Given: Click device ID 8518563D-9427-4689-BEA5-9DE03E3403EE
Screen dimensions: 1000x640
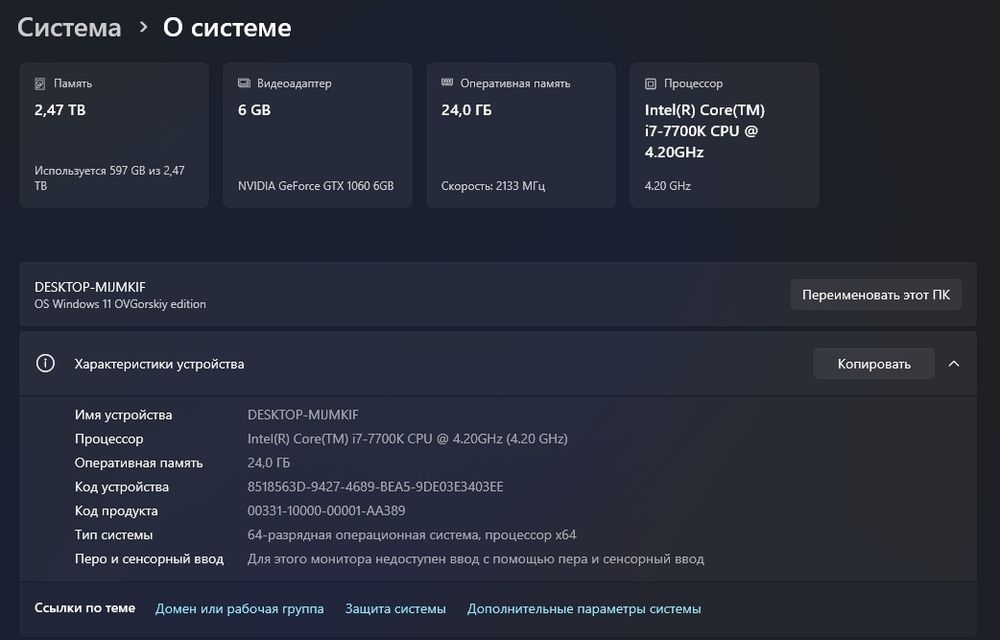Looking at the screenshot, I should click(x=375, y=487).
